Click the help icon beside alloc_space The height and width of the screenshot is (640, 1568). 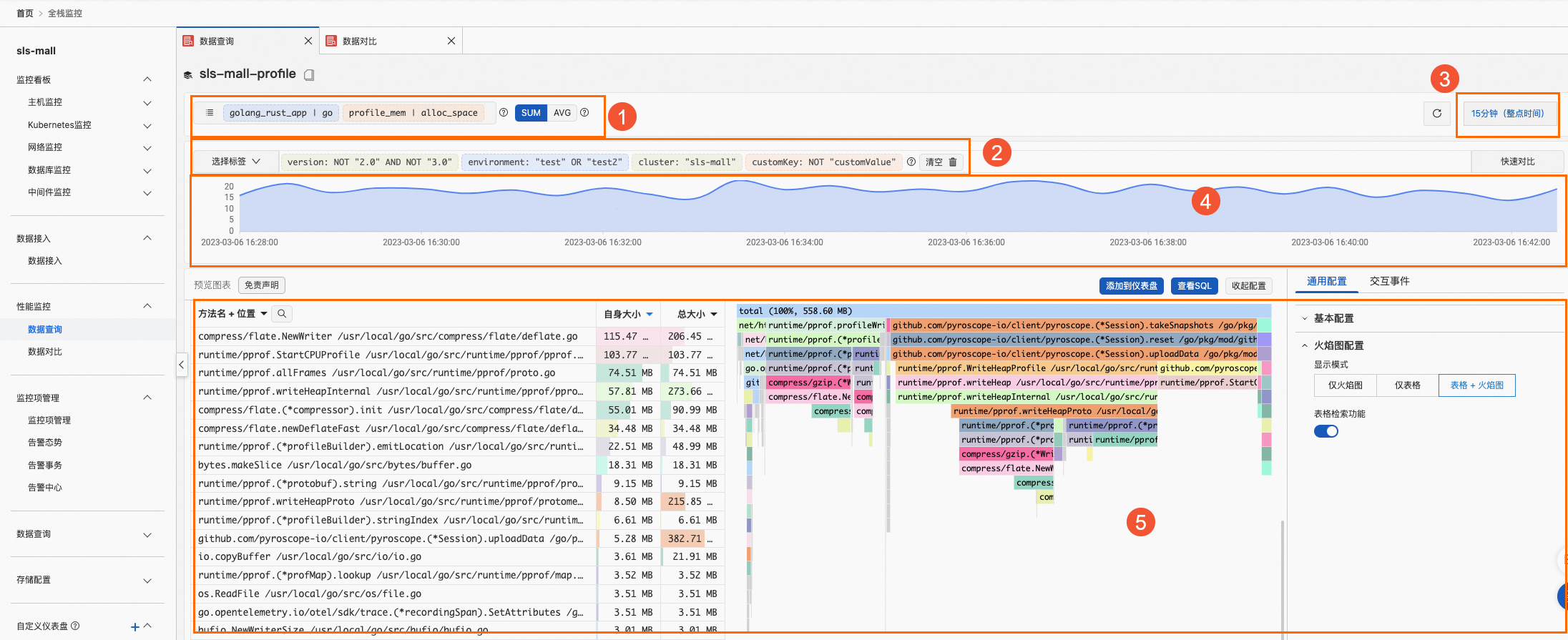(x=504, y=112)
